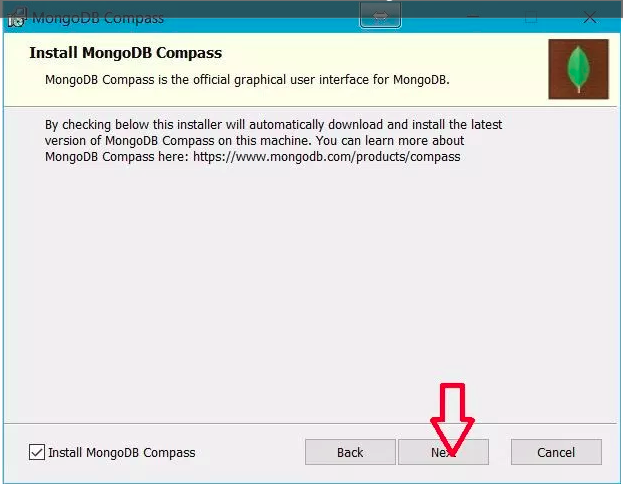This screenshot has width=623, height=486.
Task: Go to the next installer step
Action: 443,452
